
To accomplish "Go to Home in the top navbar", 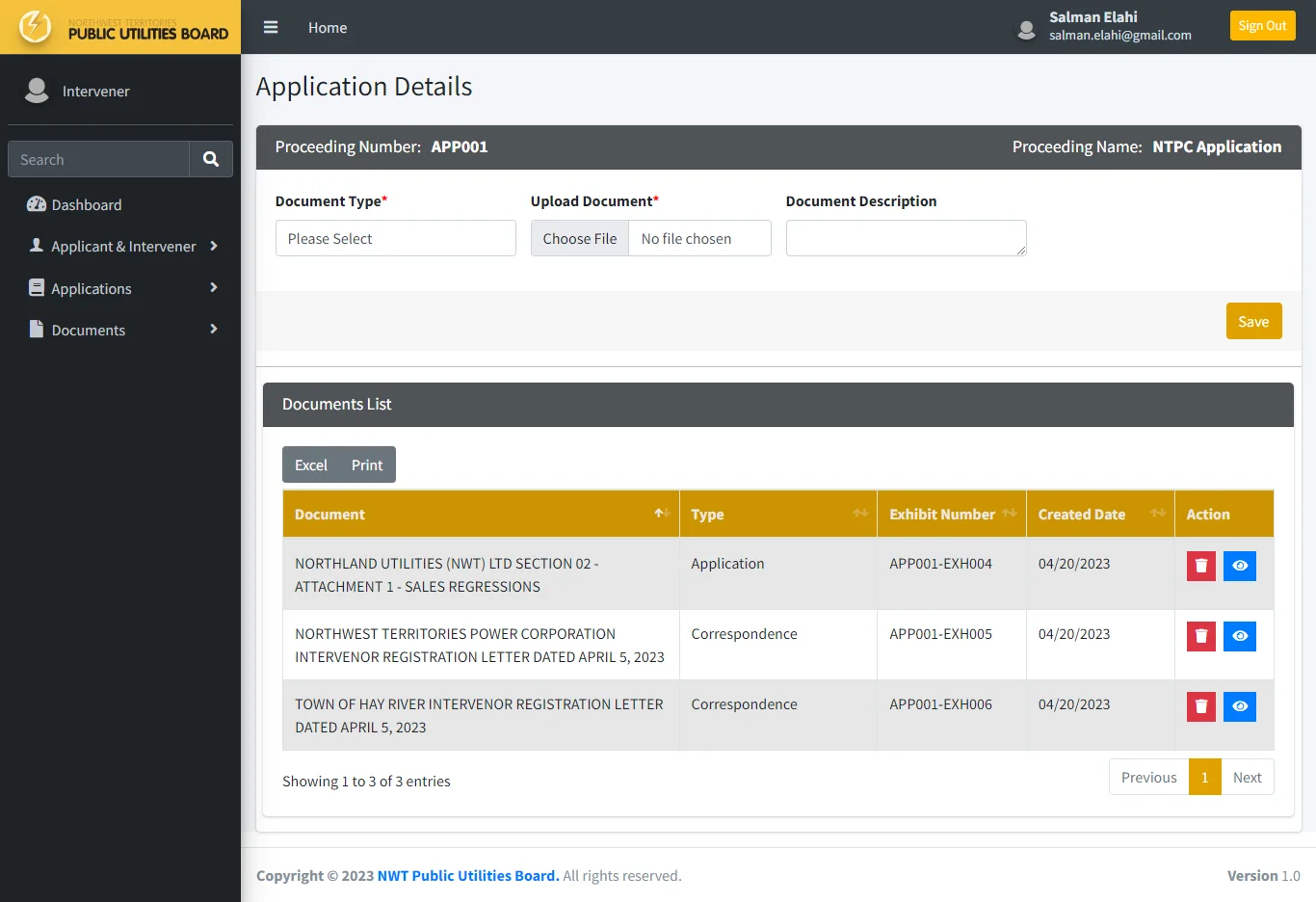I will [328, 28].
